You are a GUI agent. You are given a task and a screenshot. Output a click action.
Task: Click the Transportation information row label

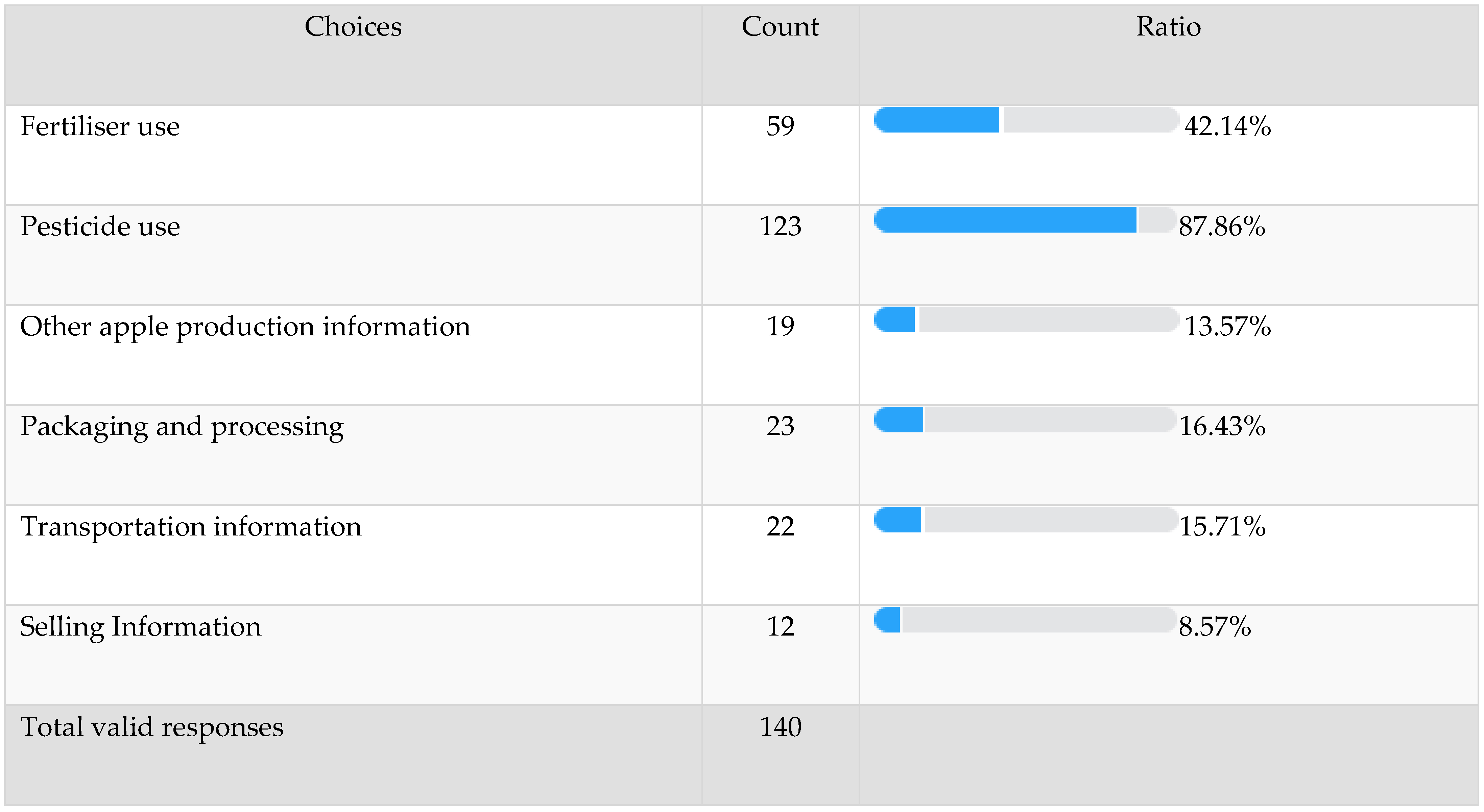(x=191, y=526)
